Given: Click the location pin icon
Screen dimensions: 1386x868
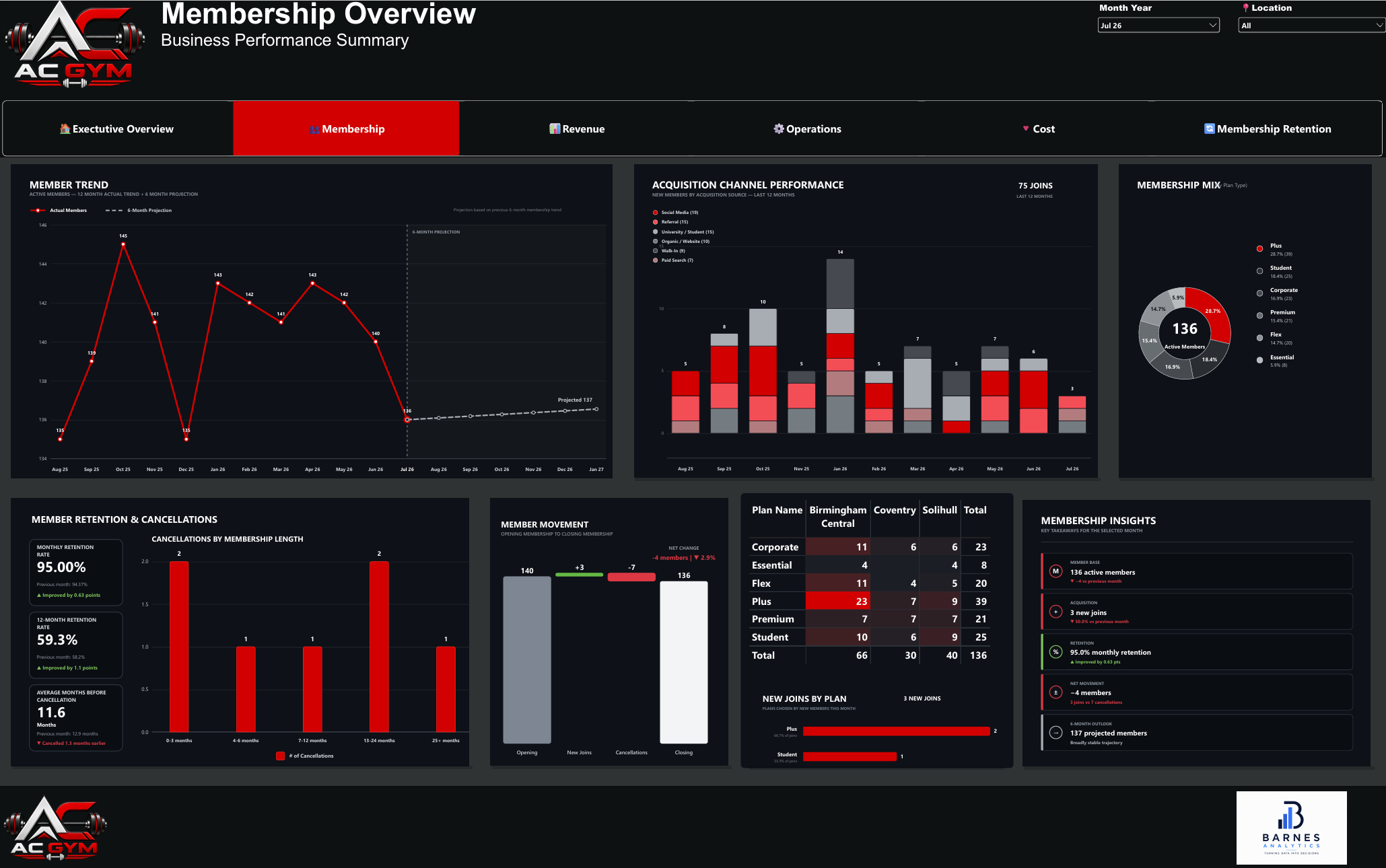Looking at the screenshot, I should click(x=1246, y=8).
